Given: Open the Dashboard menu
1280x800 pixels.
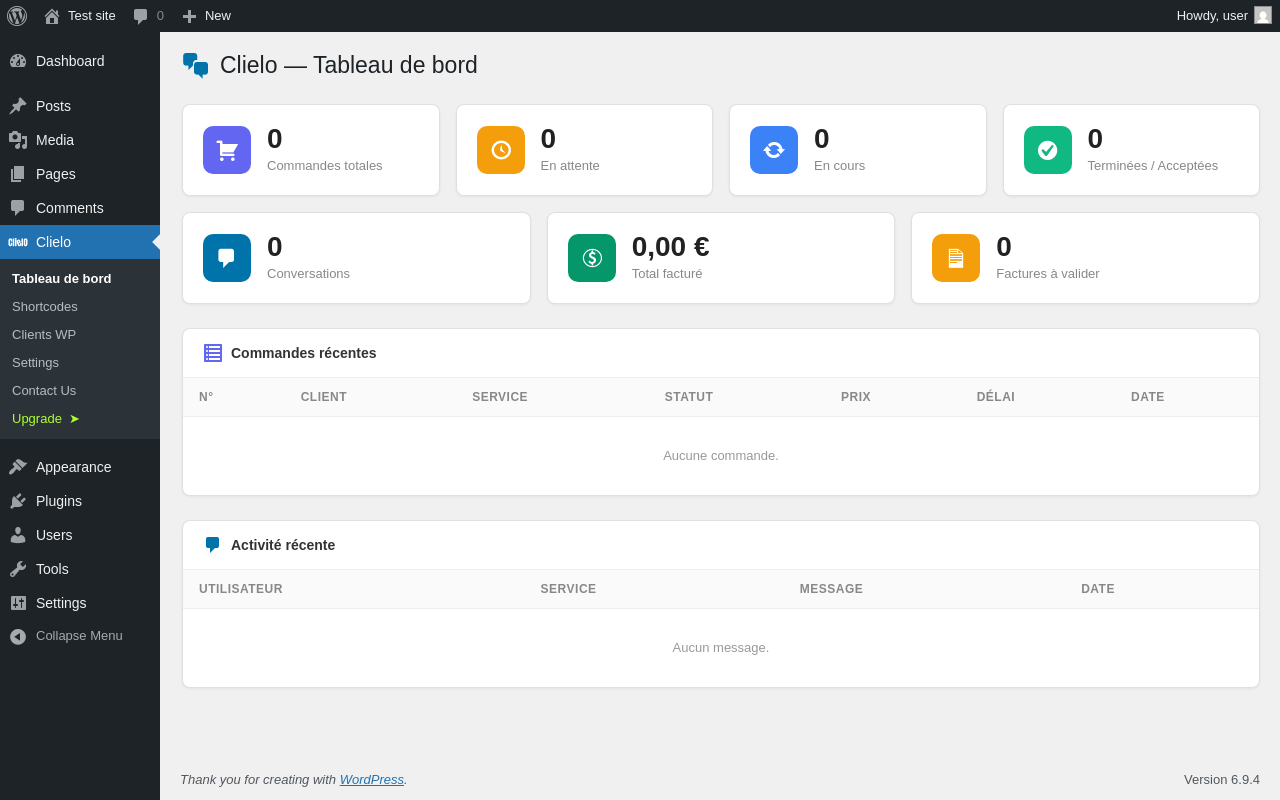Looking at the screenshot, I should (x=80, y=61).
